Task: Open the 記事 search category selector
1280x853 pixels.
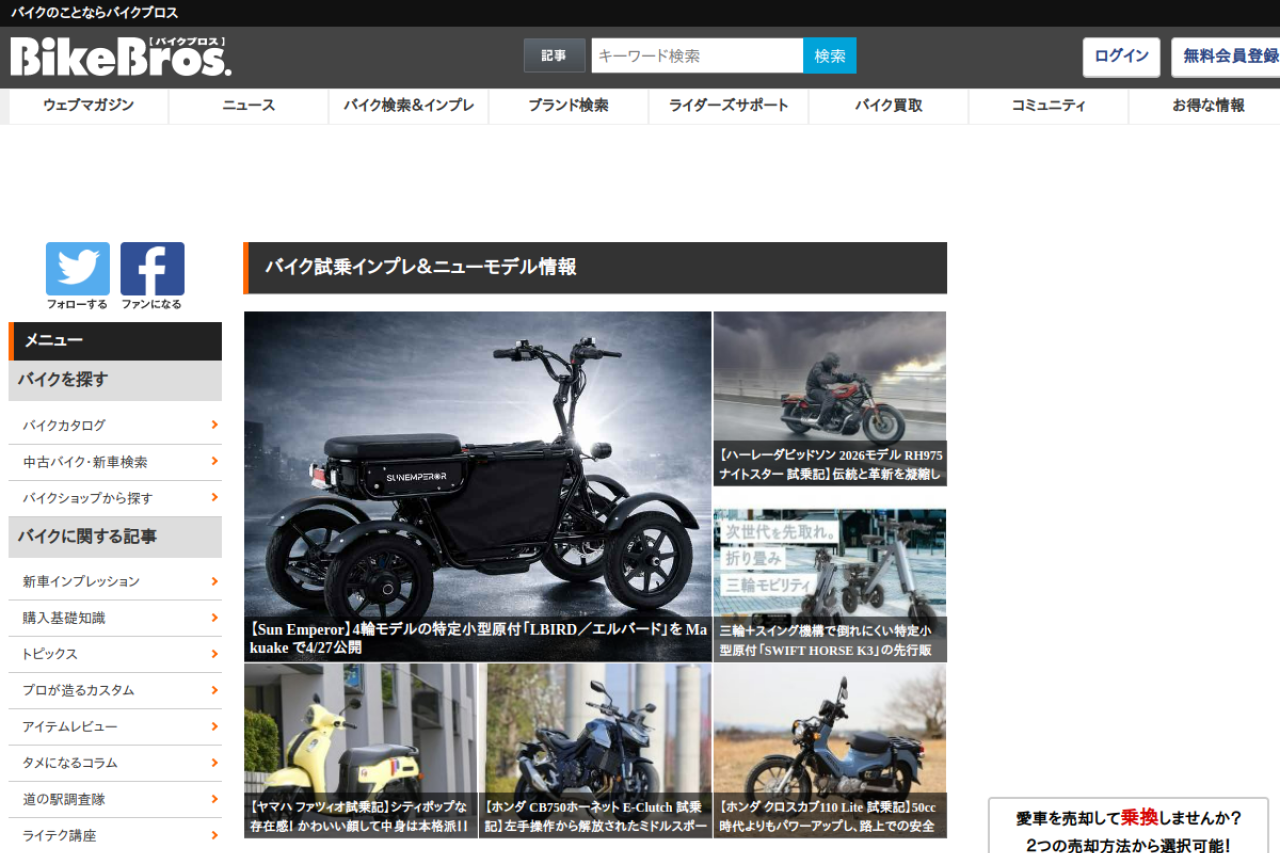Action: [x=554, y=56]
